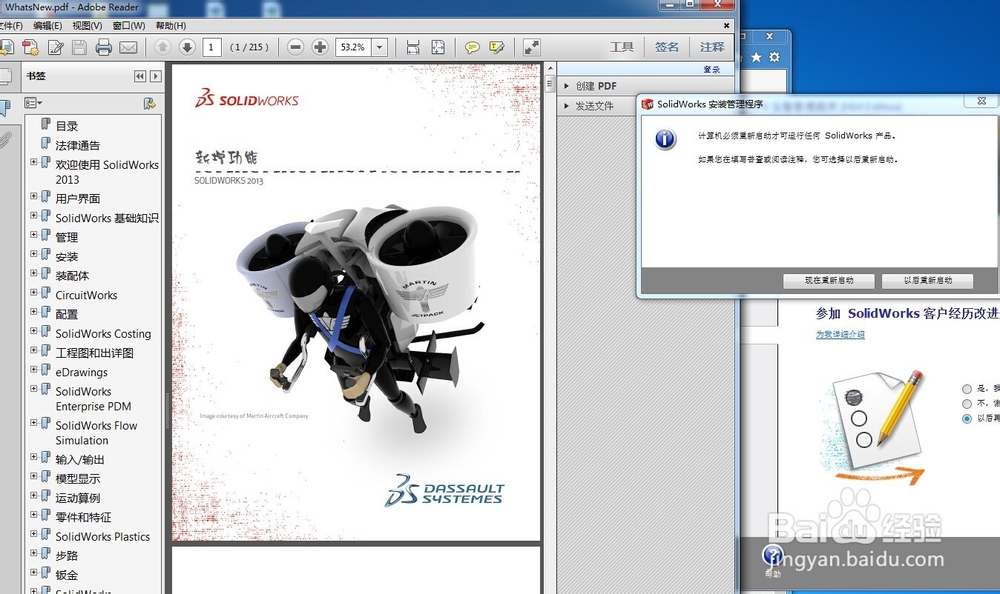The height and width of the screenshot is (594, 1000).
Task: Open the 帮助(H) menu
Action: click(x=171, y=26)
